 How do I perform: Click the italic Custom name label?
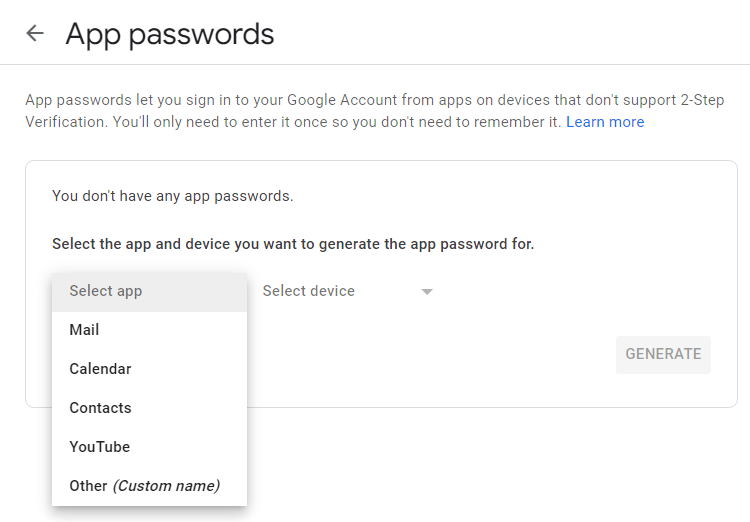pyautogui.click(x=166, y=486)
